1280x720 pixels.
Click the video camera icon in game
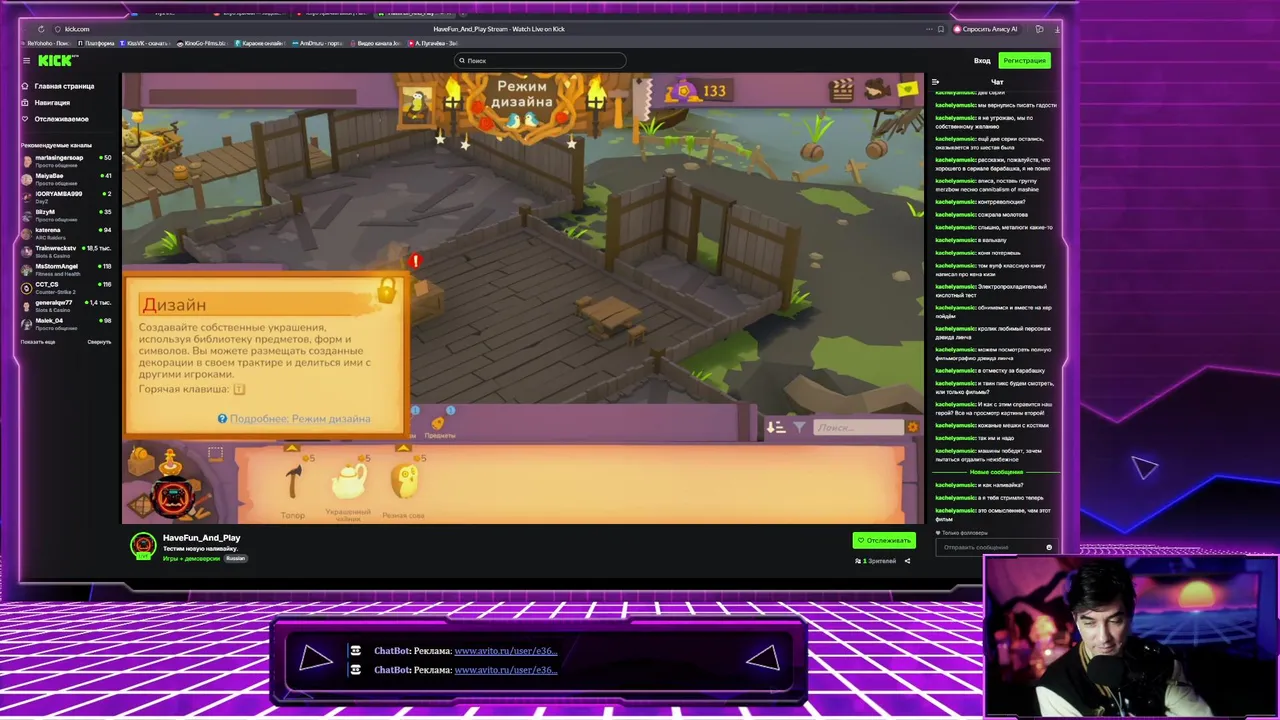[x=876, y=89]
